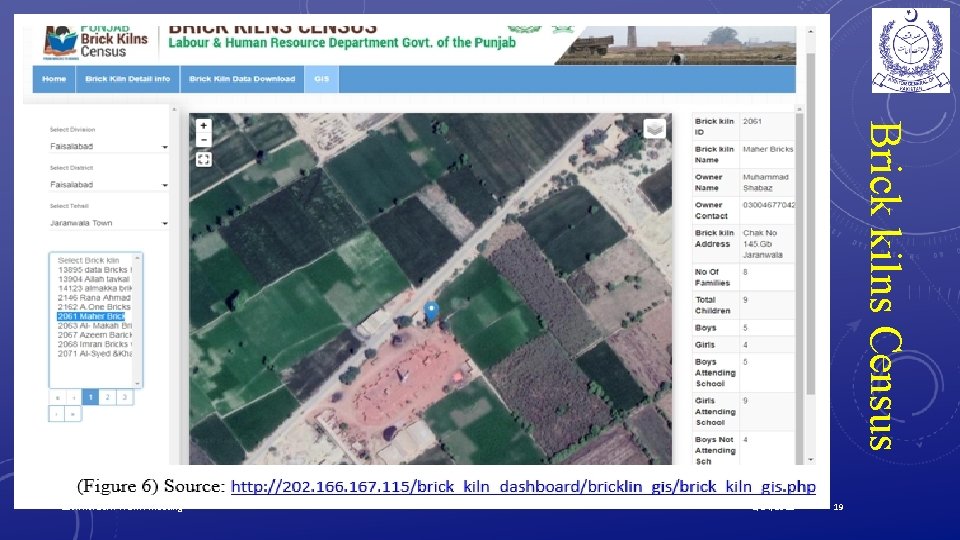Open the Brick Kiln Data Download tab
The width and height of the screenshot is (960, 540).
pos(242,79)
